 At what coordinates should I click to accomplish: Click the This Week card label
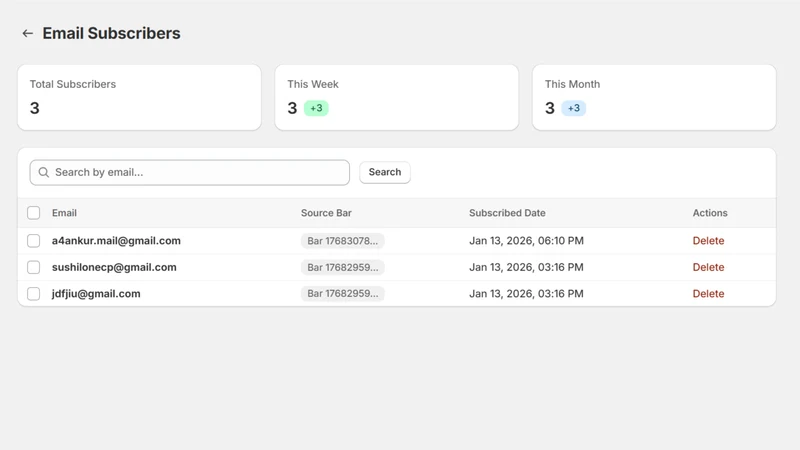(313, 84)
